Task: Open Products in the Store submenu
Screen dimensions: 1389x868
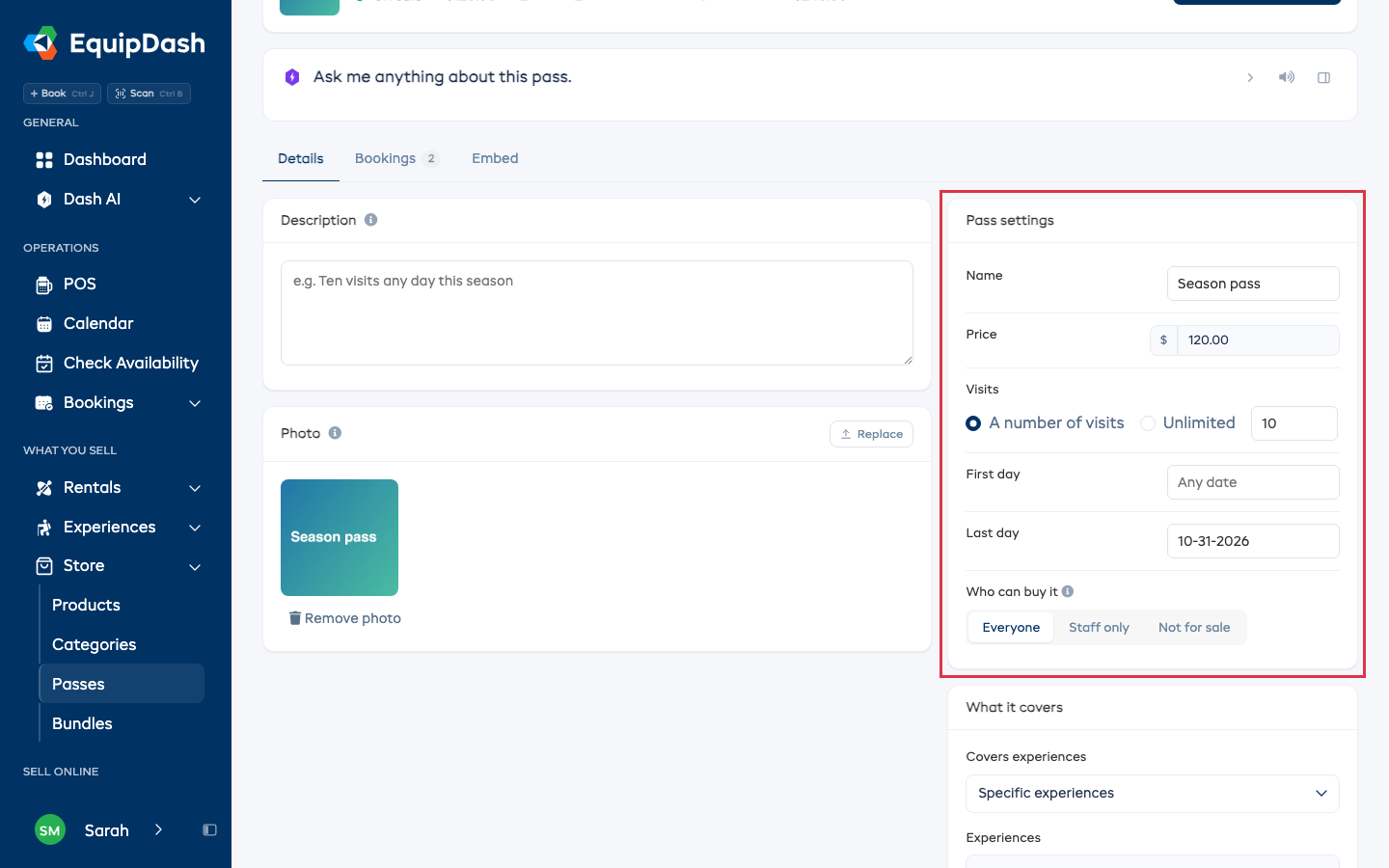Action: click(122, 606)
